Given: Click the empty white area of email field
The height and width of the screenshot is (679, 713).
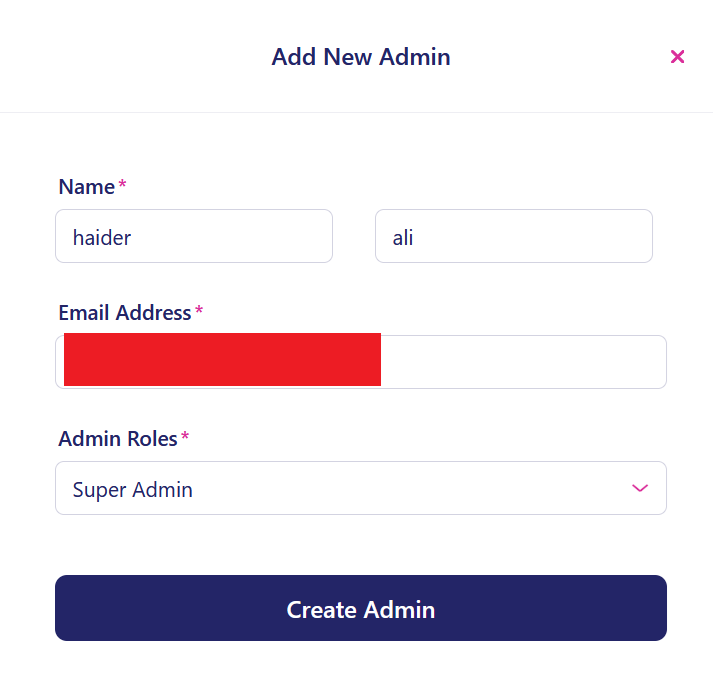Looking at the screenshot, I should click(520, 362).
